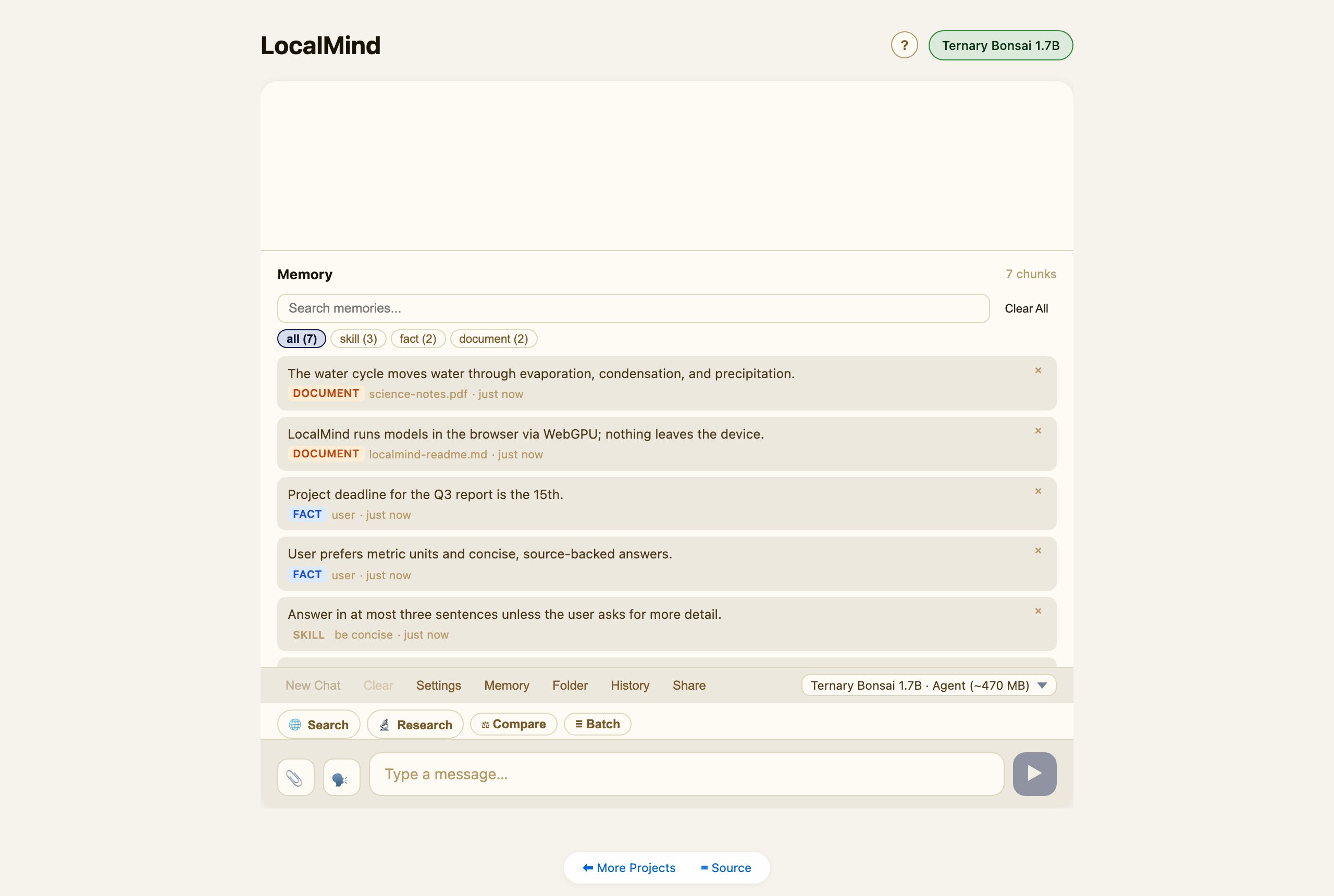
Task: Select the science-notes.pdf source label
Action: point(418,394)
